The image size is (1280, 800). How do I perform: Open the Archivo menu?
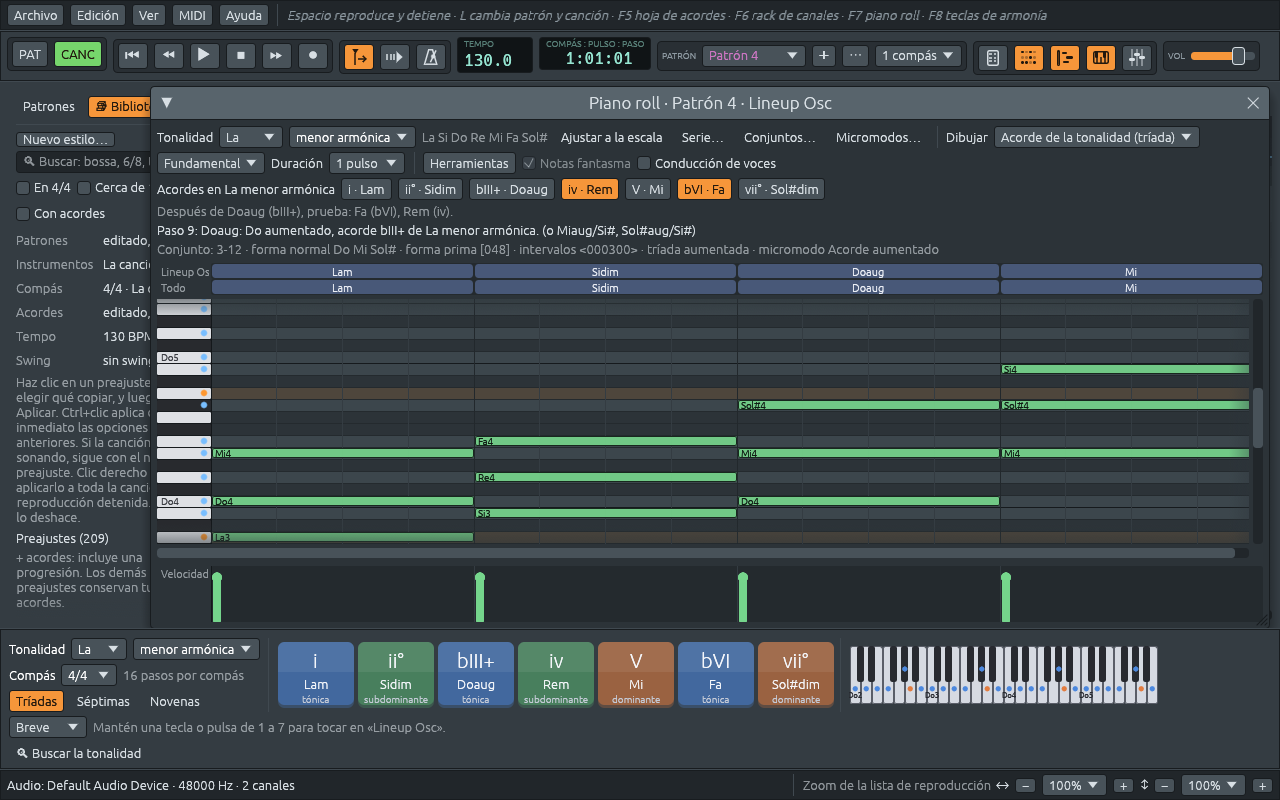coord(35,15)
